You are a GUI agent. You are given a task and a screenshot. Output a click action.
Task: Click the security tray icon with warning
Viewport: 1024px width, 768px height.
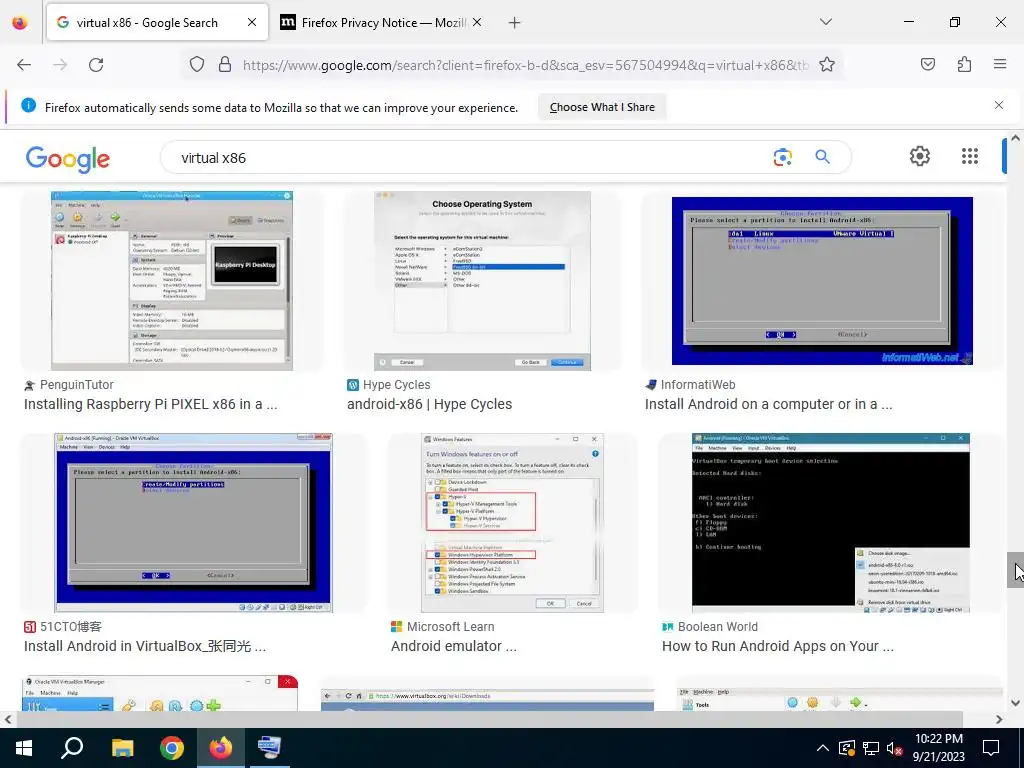[x=846, y=748]
